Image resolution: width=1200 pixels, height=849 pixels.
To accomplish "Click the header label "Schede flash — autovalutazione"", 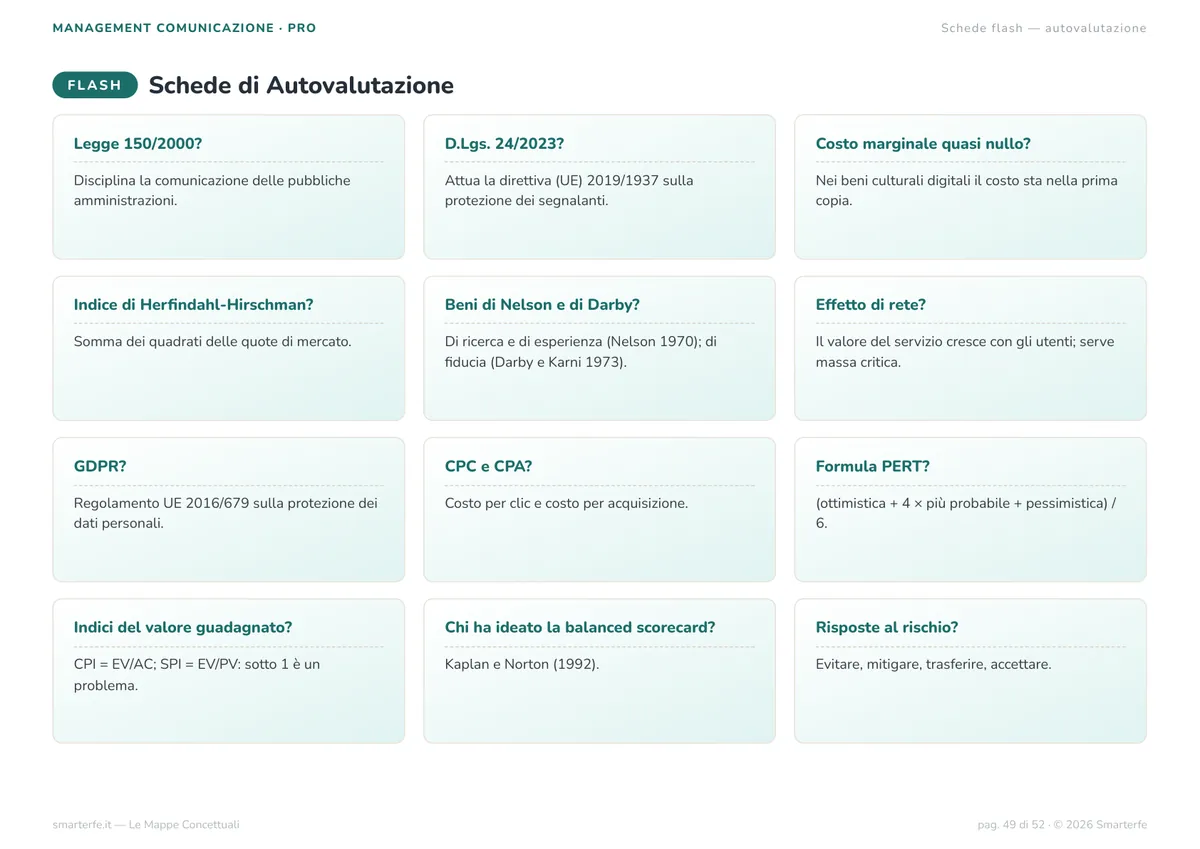I will (x=1044, y=28).
